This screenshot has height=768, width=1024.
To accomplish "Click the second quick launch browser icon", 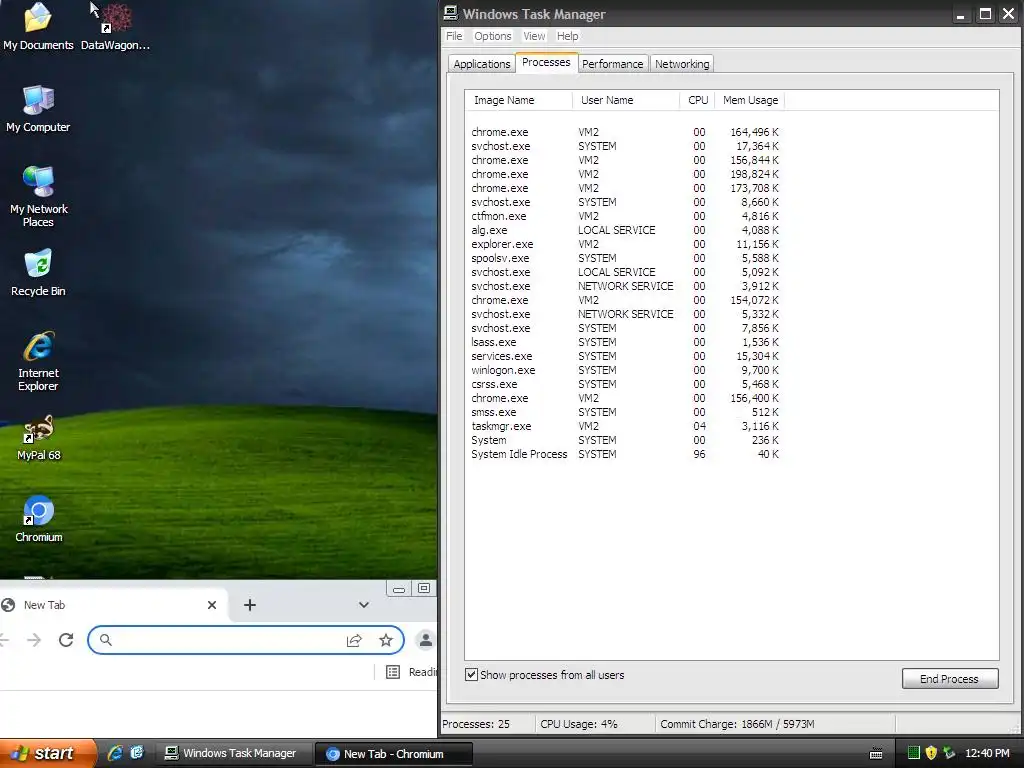I will [x=136, y=753].
